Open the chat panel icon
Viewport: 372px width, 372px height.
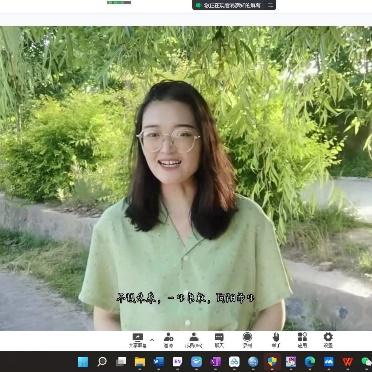click(219, 340)
